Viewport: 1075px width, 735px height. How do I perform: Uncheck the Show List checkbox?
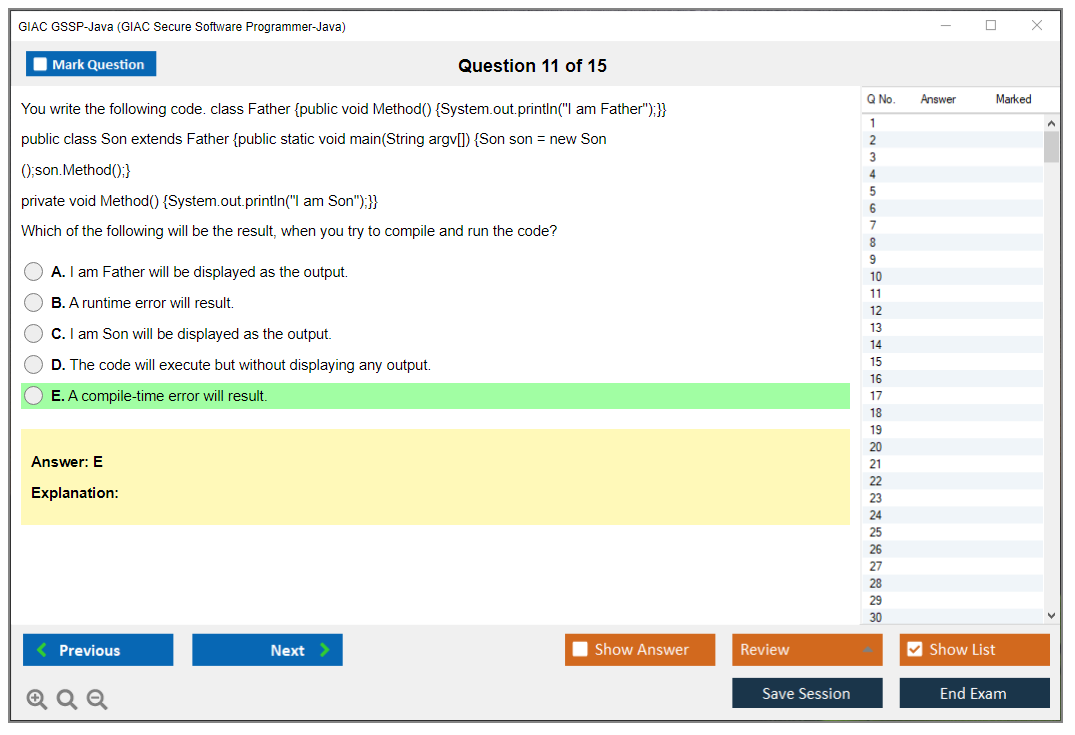point(914,650)
